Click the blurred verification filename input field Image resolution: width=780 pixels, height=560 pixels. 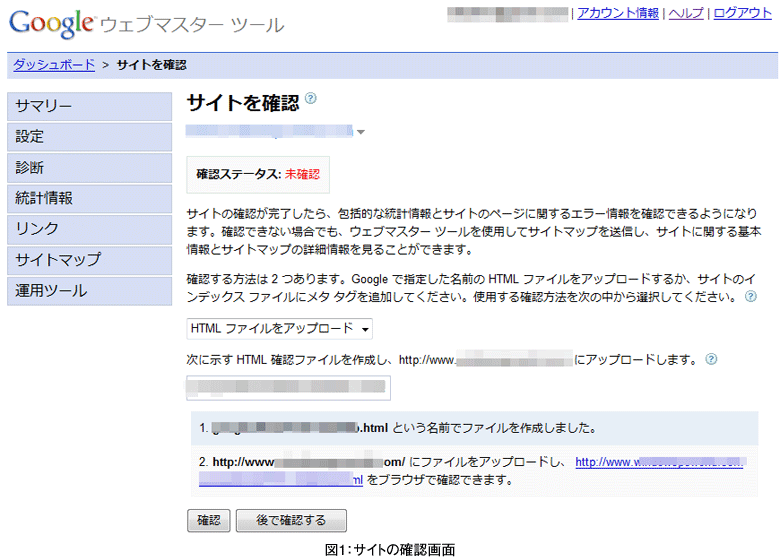[289, 388]
